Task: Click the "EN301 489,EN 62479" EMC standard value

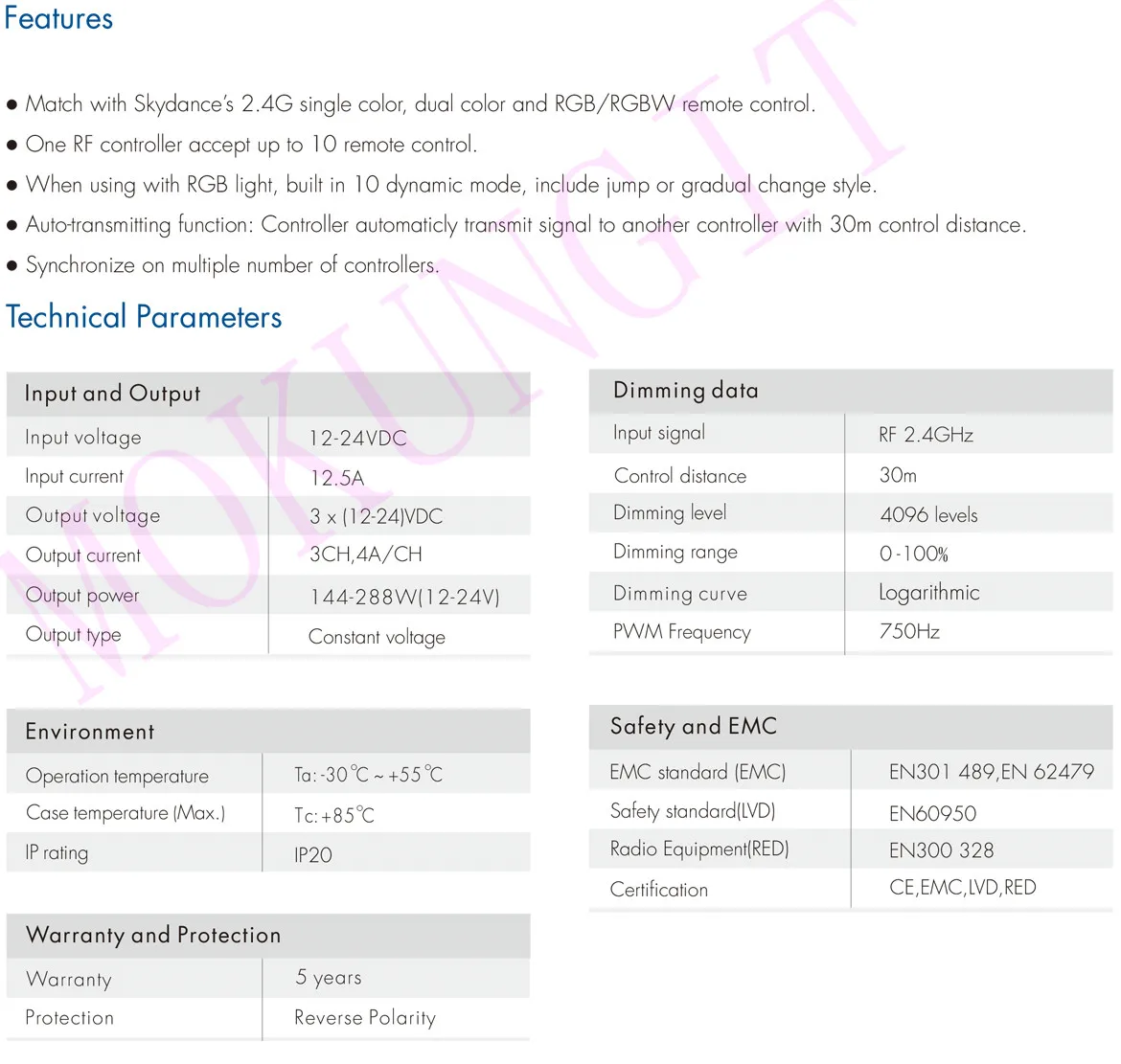Action: pyautogui.click(x=992, y=772)
